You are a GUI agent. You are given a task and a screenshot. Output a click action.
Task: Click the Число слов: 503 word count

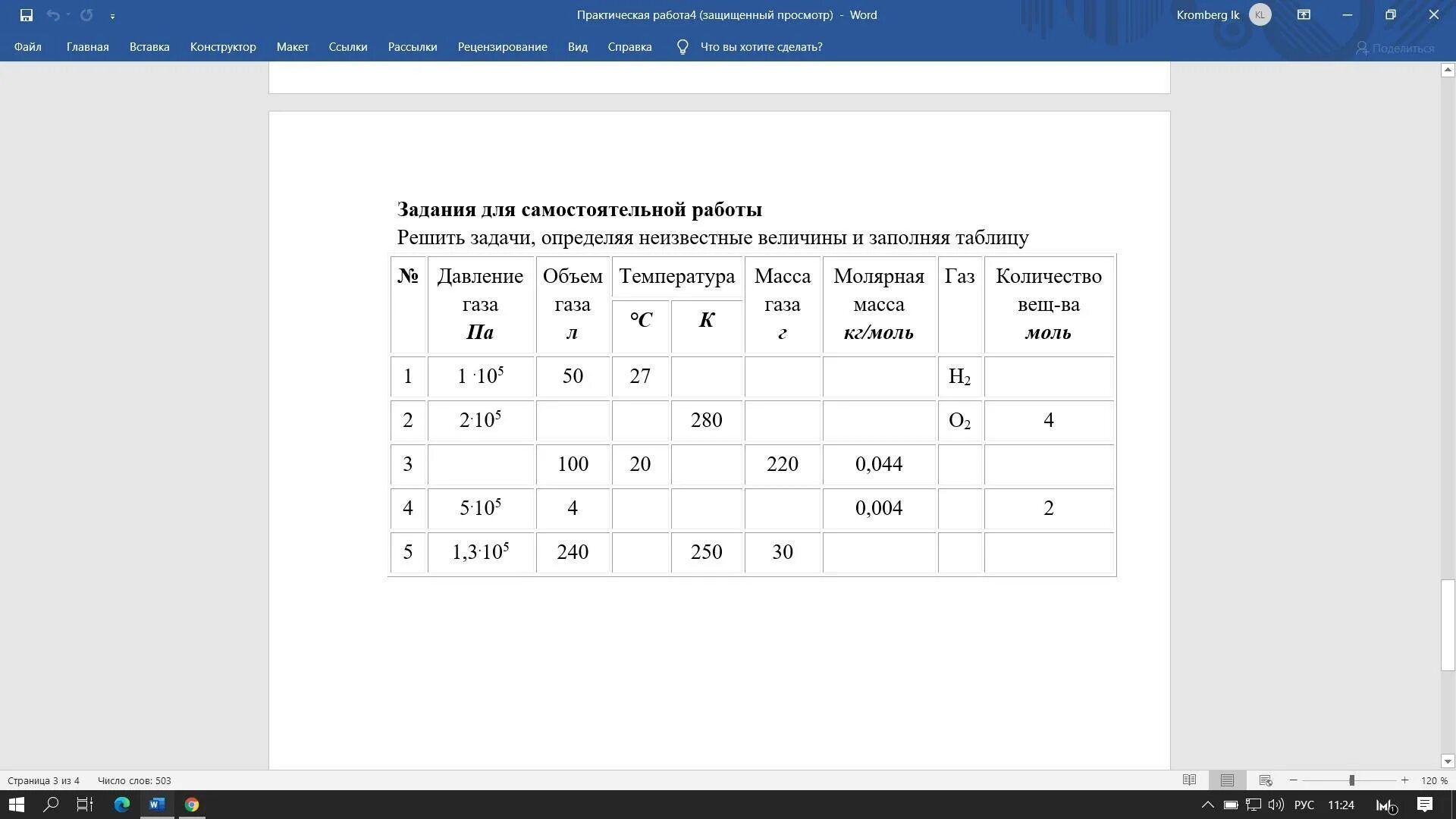[x=134, y=780]
